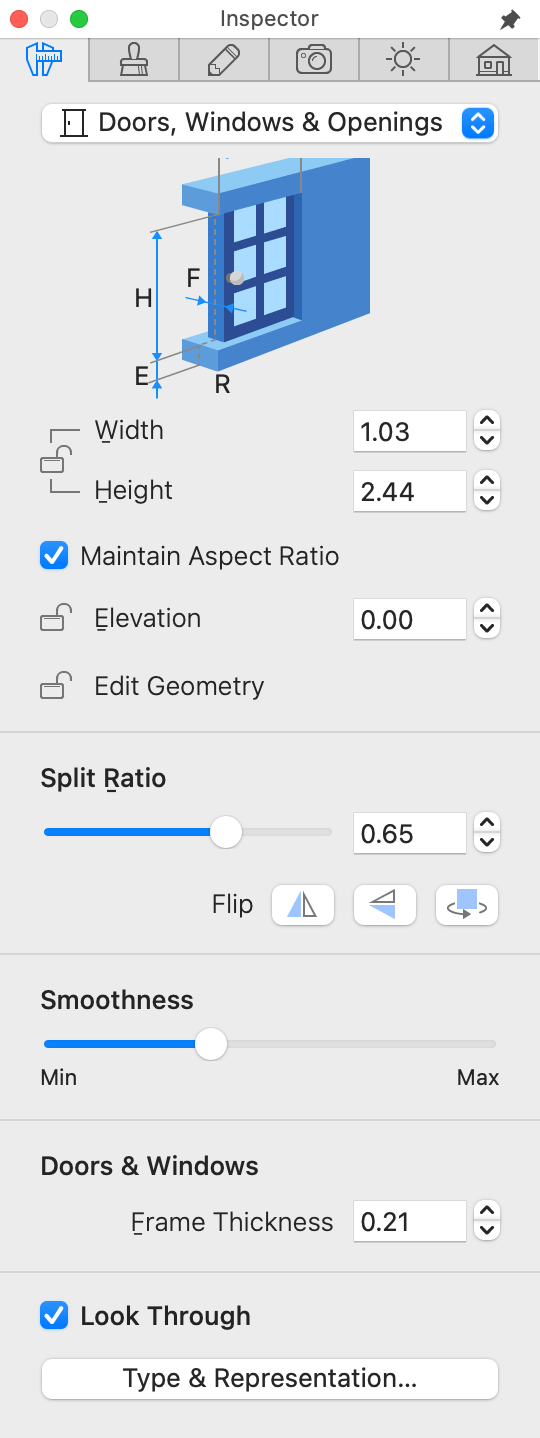540x1438 pixels.
Task: Flip object vertically with triangle icon
Action: pos(385,905)
